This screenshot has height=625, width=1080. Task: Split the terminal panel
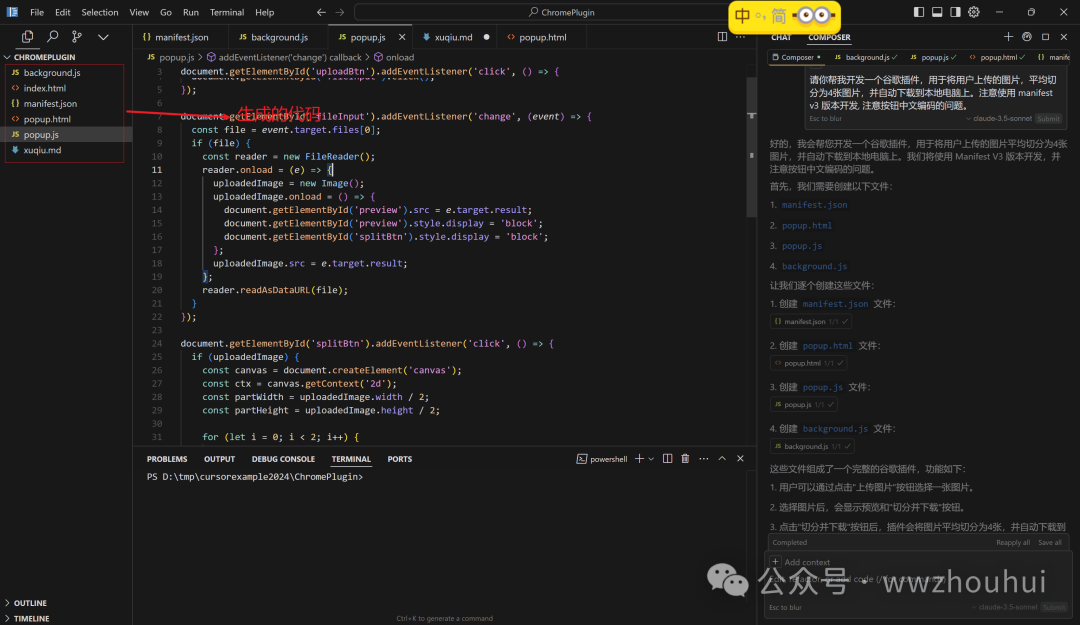[x=667, y=459]
